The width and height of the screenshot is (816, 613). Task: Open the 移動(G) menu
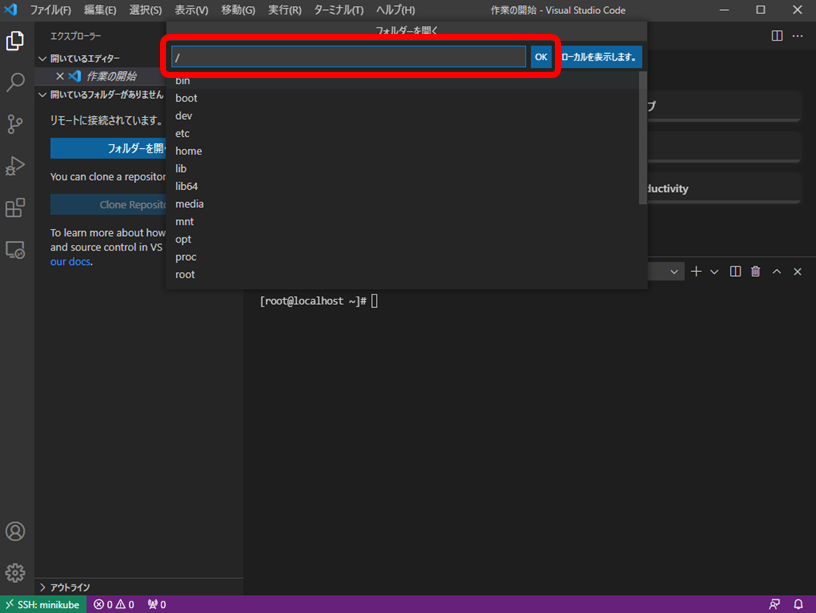[238, 10]
